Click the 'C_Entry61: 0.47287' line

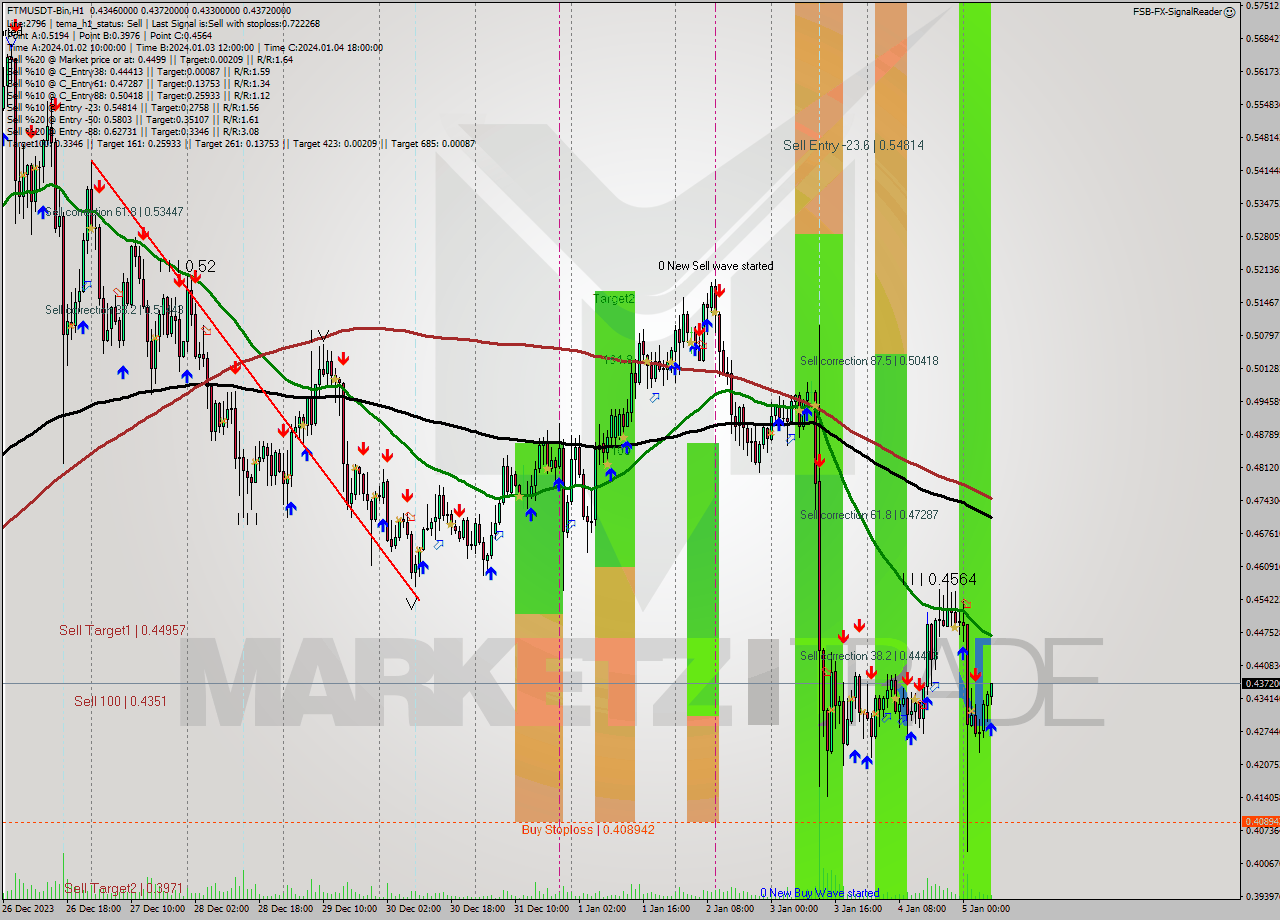pyautogui.click(x=138, y=83)
